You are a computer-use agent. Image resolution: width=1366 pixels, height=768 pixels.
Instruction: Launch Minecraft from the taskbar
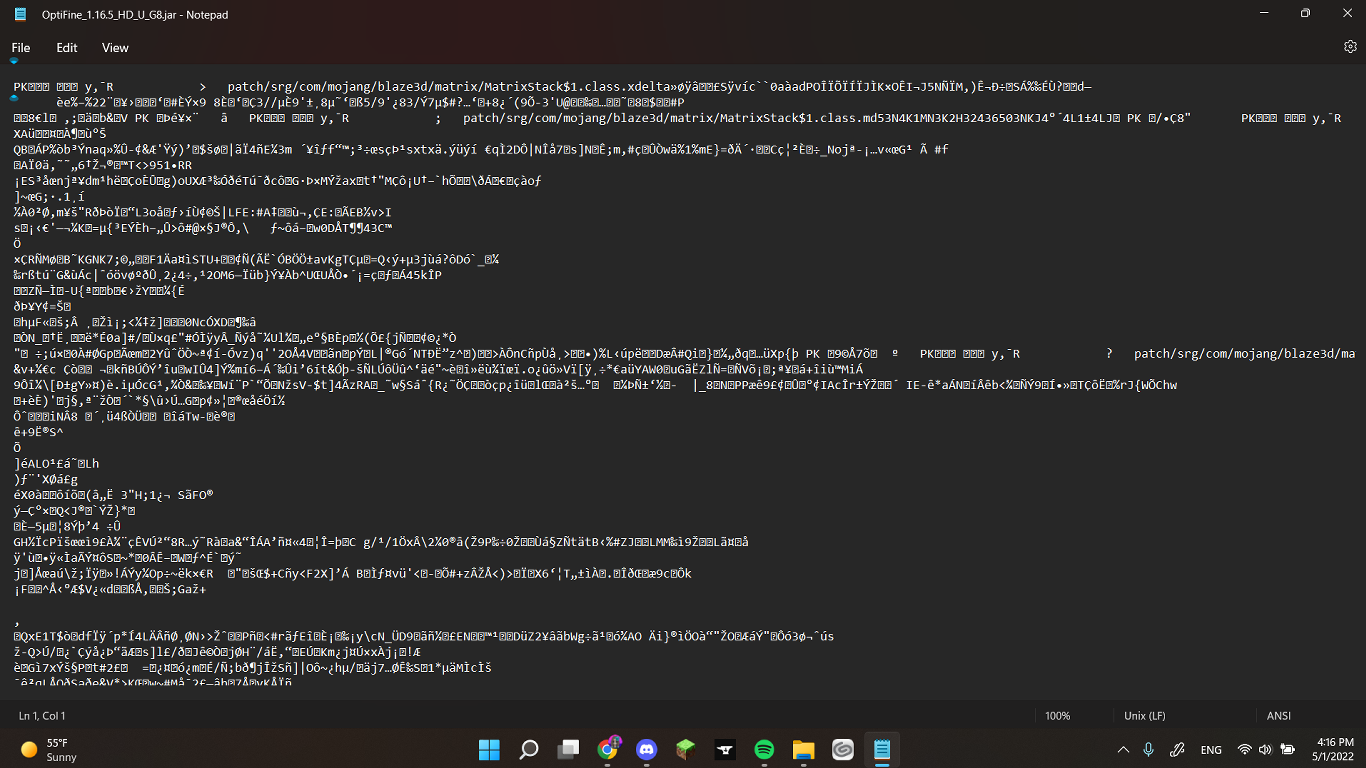tap(686, 749)
